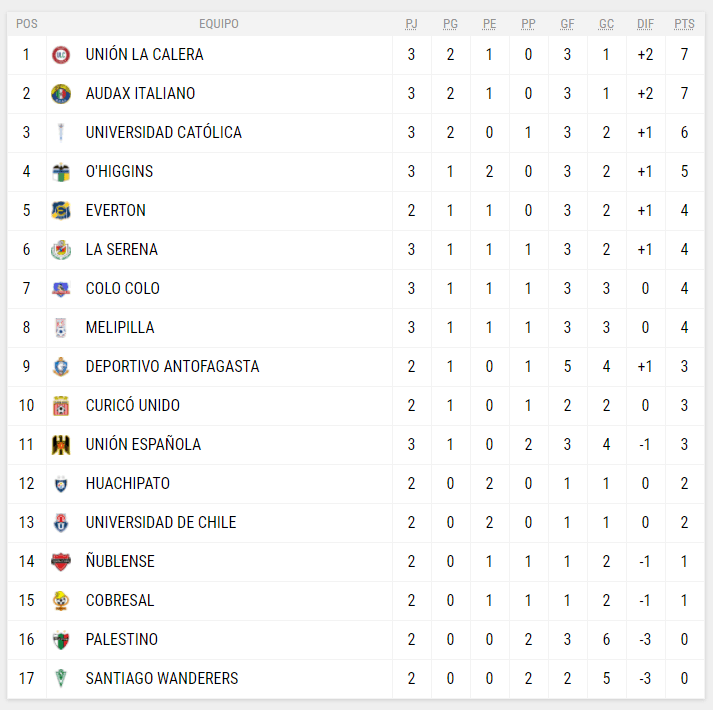Click the DIF column header
713x710 pixels.
pos(645,24)
